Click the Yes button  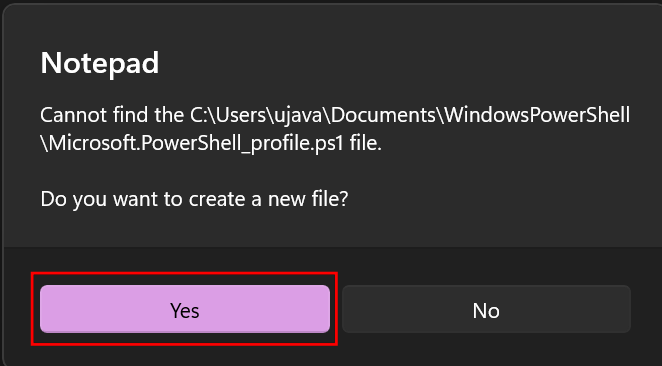point(185,309)
